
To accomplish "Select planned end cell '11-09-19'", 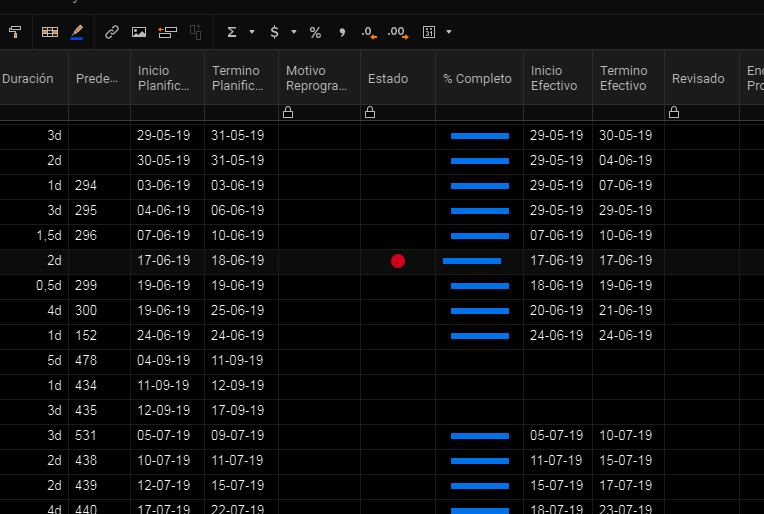I will tap(241, 361).
